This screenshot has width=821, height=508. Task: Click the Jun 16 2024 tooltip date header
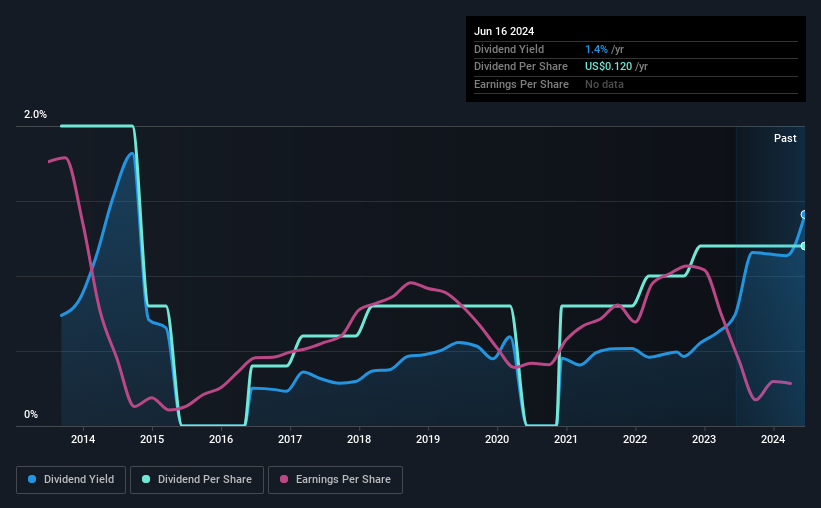pos(504,31)
